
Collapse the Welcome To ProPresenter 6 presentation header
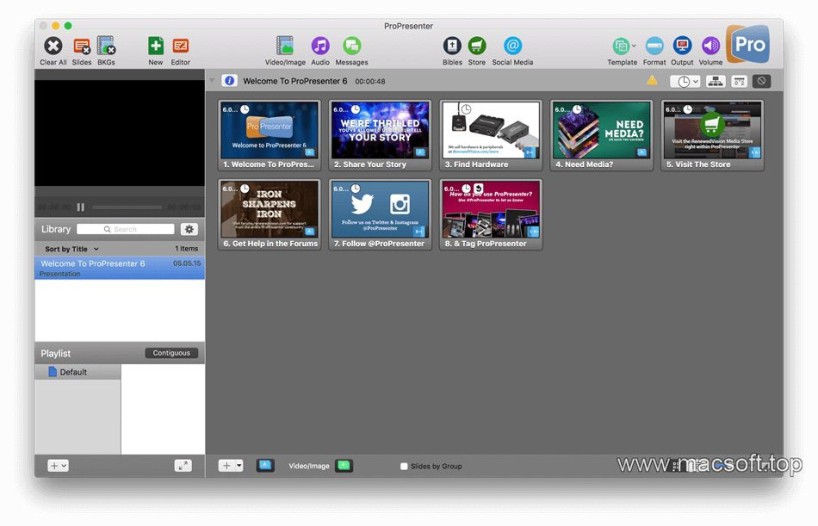coord(212,81)
